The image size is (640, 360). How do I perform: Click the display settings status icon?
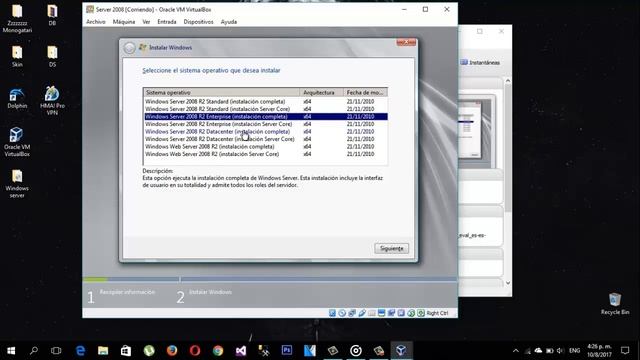[381, 313]
